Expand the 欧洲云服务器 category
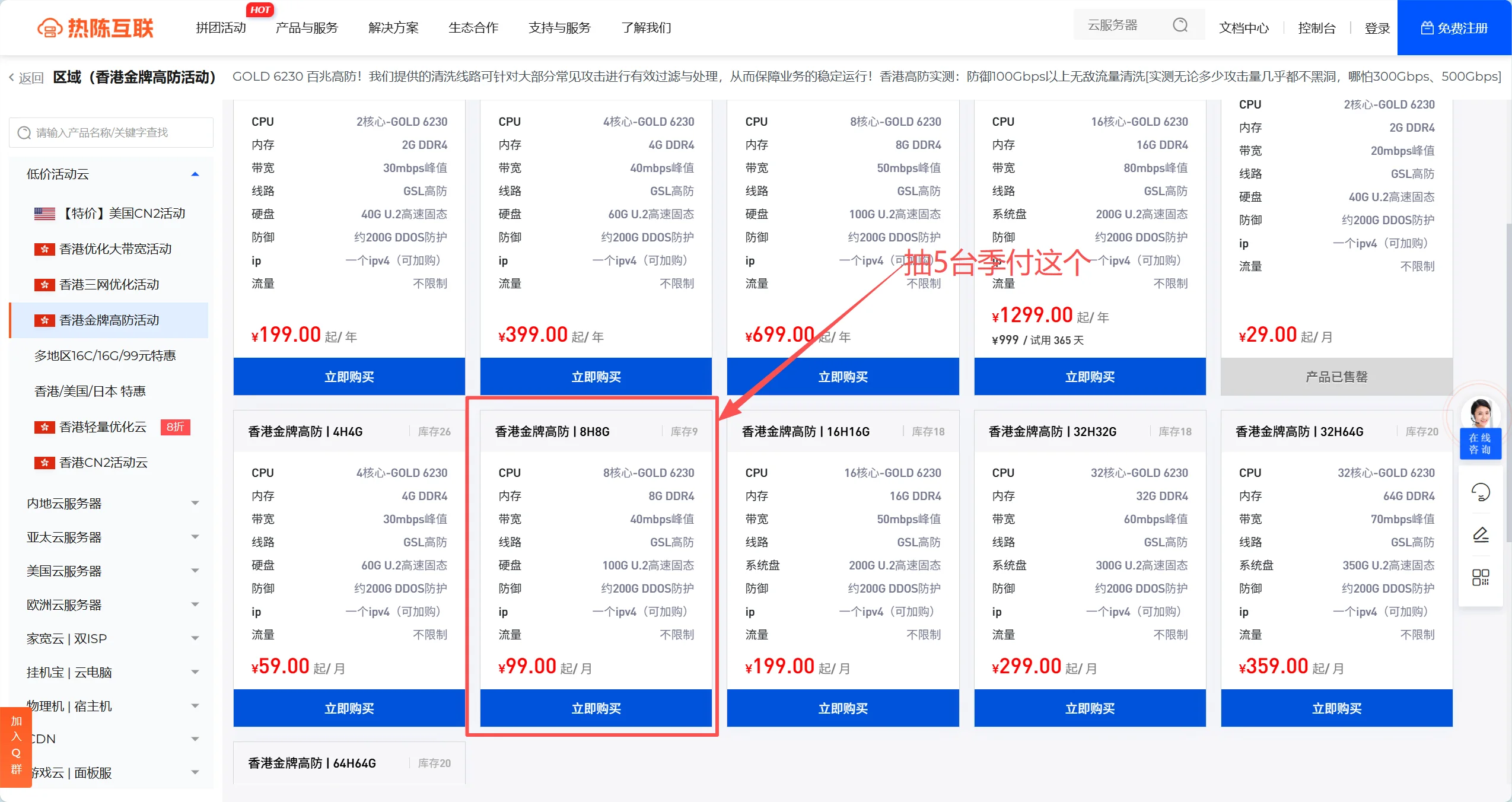Viewport: 1512px width, 802px height. (x=195, y=604)
